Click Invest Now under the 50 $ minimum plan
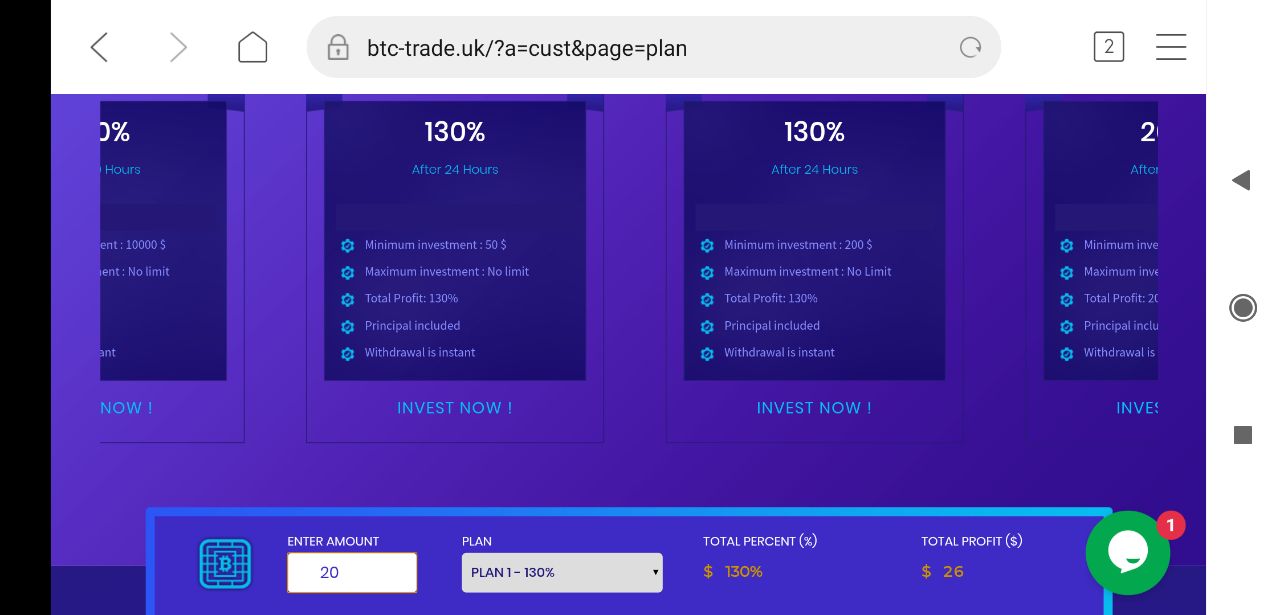Viewport: 1280px width, 615px height. tap(454, 408)
